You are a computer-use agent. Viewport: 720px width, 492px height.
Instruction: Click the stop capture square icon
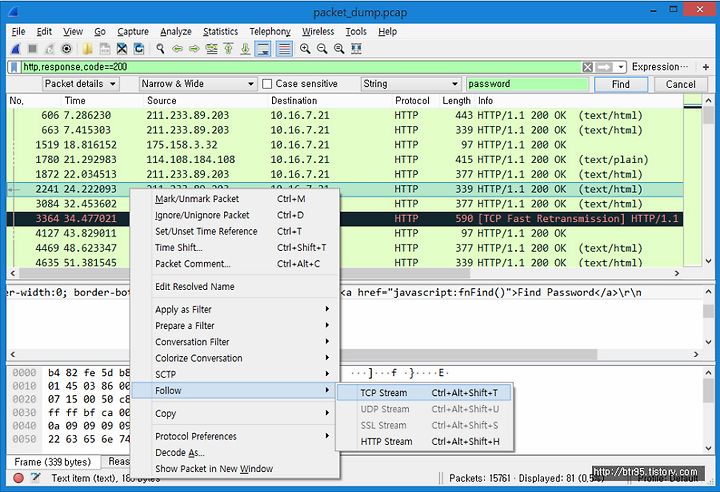click(33, 49)
